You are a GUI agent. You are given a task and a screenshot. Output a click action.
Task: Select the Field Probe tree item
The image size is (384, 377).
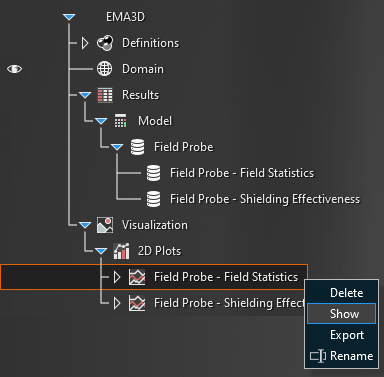click(183, 147)
